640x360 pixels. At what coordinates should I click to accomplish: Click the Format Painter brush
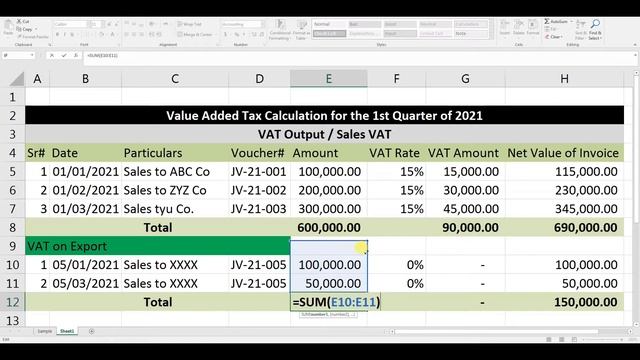pos(20,37)
